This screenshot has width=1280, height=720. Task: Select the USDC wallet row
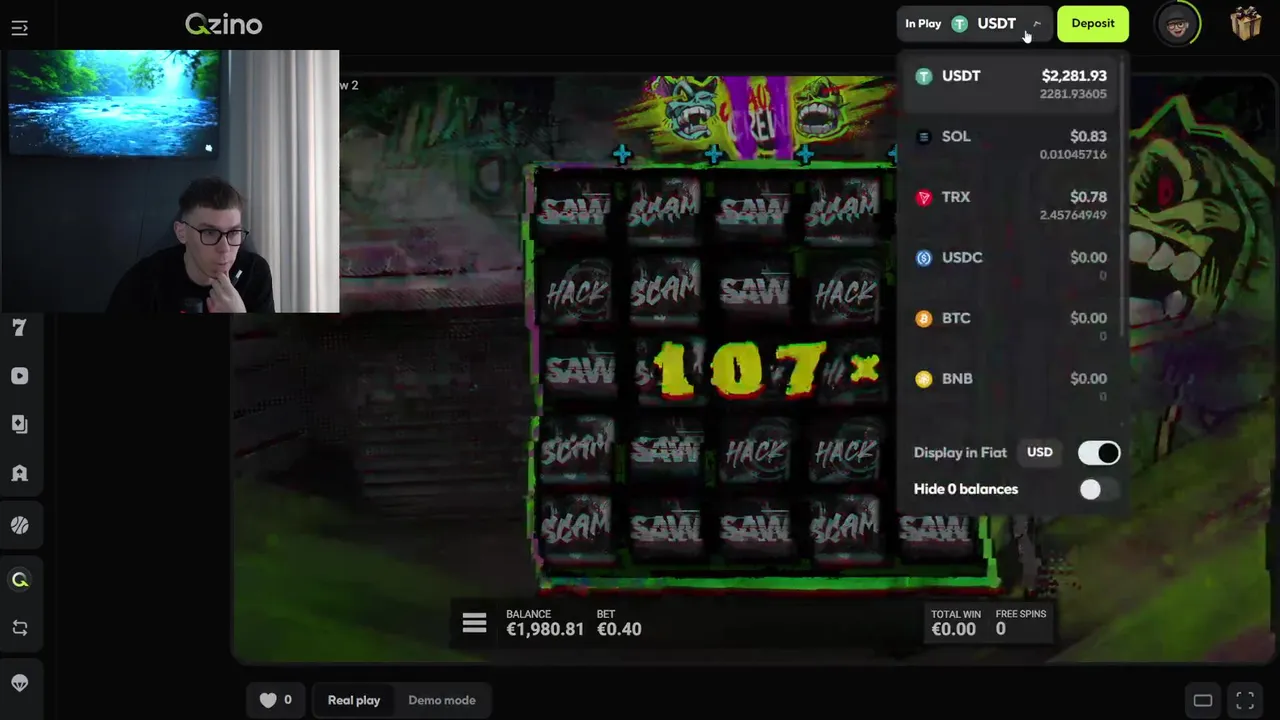pyautogui.click(x=1010, y=265)
